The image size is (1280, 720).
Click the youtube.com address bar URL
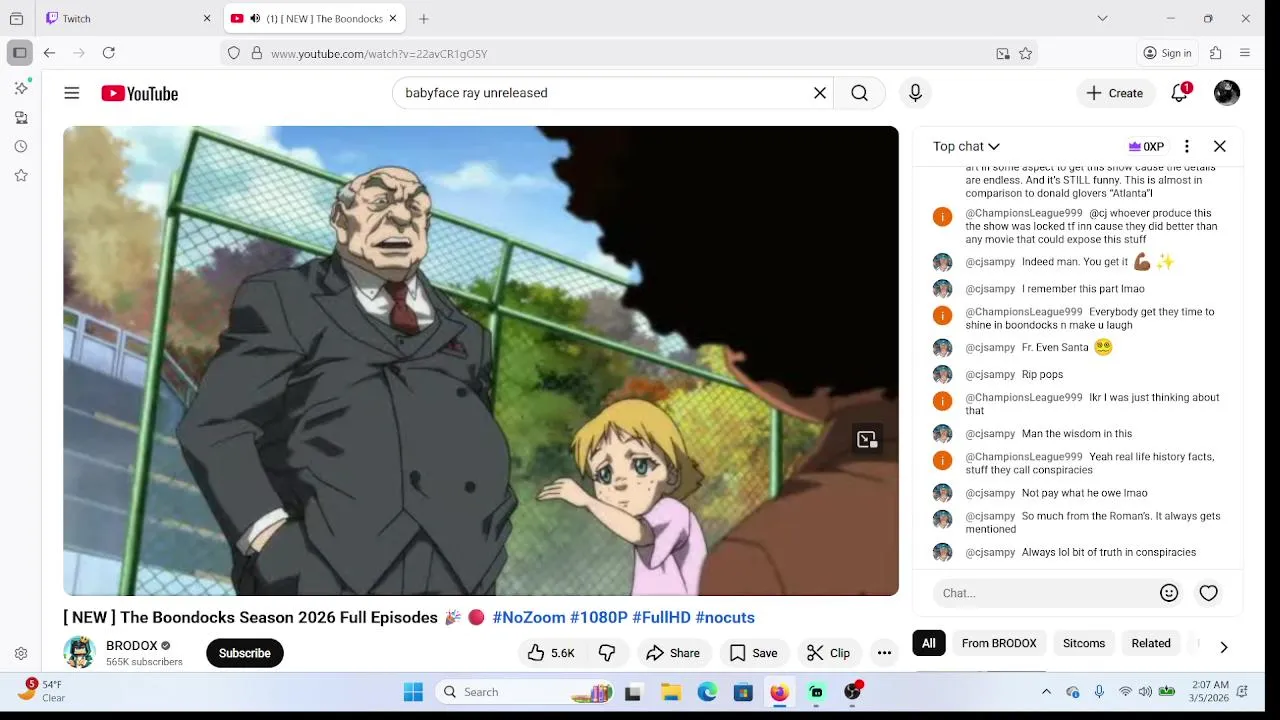pos(379,54)
